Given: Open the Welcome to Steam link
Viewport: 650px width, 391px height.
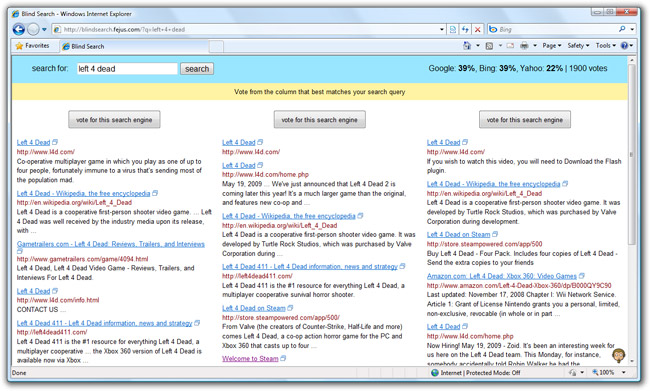Looking at the screenshot, I should [x=250, y=359].
